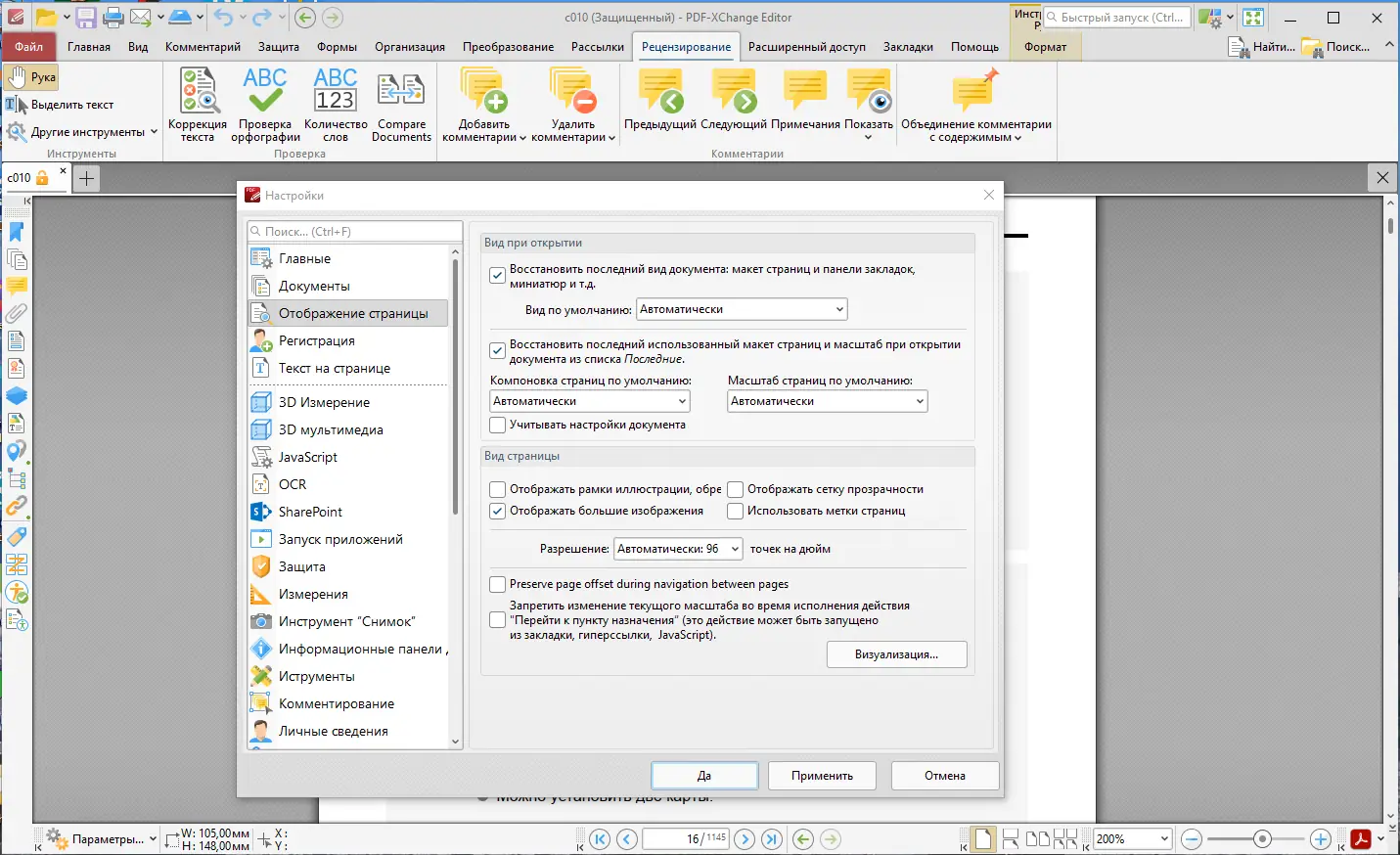Open document in Adobe Reader from status bar
This screenshot has width=1400, height=855.
[1361, 838]
